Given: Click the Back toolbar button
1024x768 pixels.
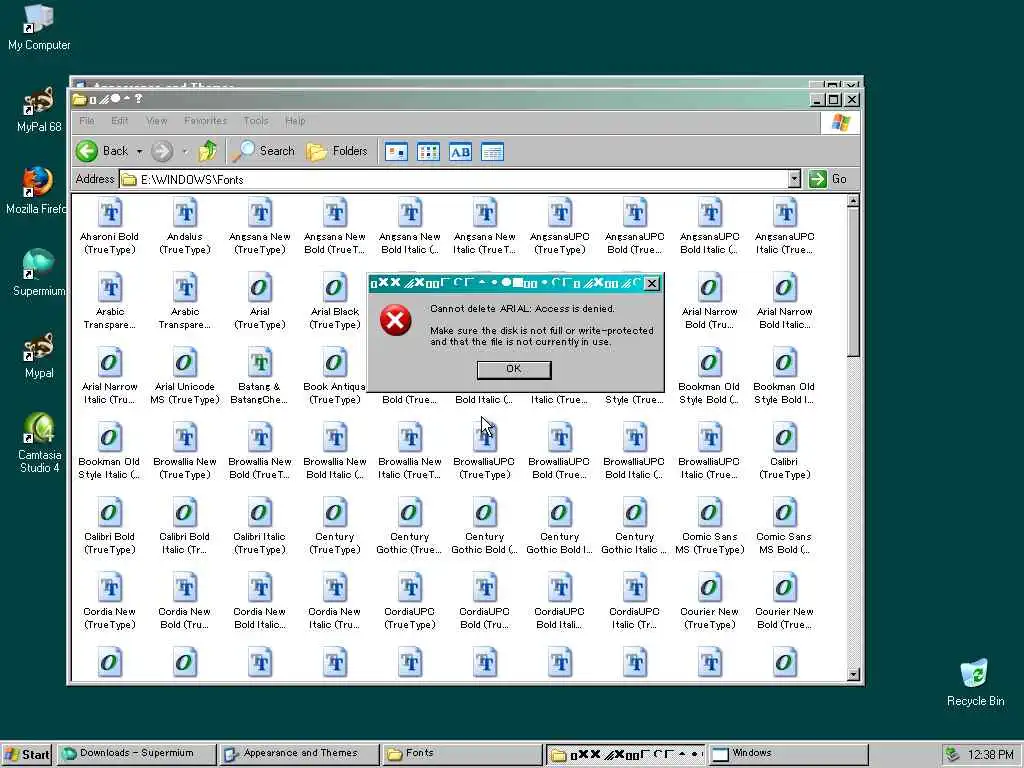Looking at the screenshot, I should [102, 151].
